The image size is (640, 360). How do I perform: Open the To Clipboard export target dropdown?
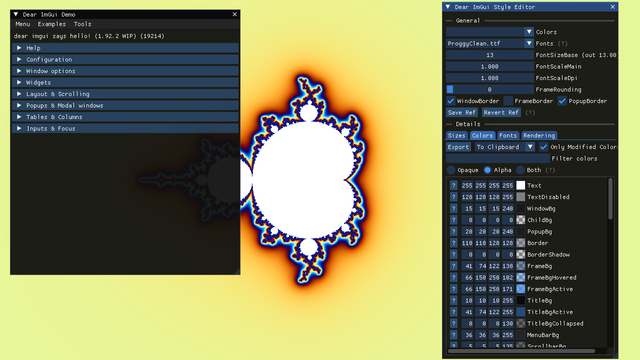point(504,147)
